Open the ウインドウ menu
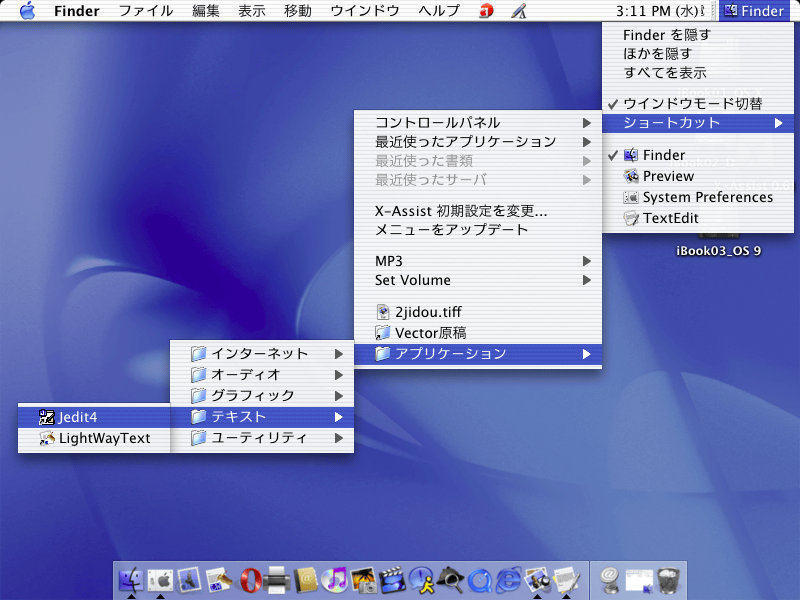 coord(365,11)
